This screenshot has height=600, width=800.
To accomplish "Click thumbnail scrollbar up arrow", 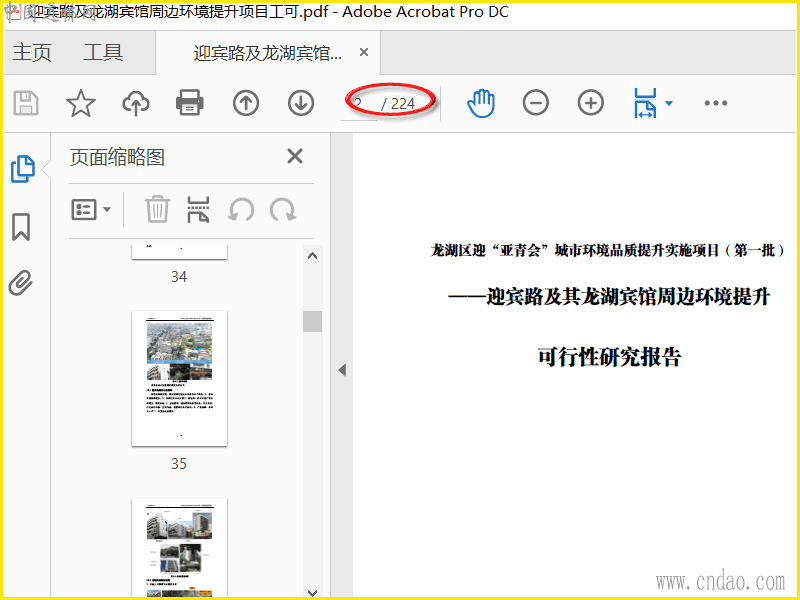I will pos(313,256).
